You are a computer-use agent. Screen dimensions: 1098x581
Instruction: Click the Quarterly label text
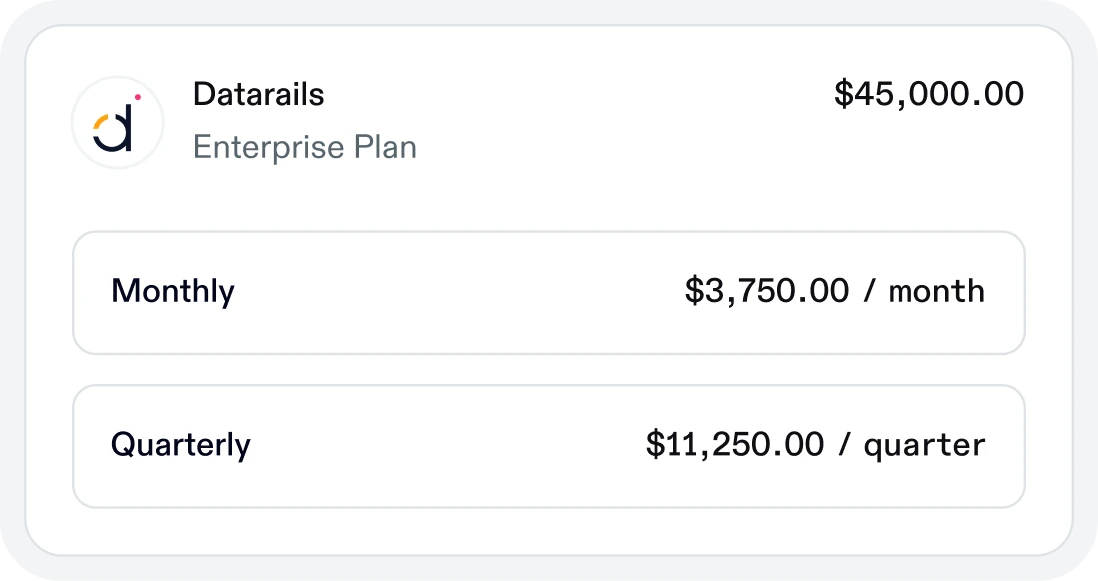coord(181,445)
